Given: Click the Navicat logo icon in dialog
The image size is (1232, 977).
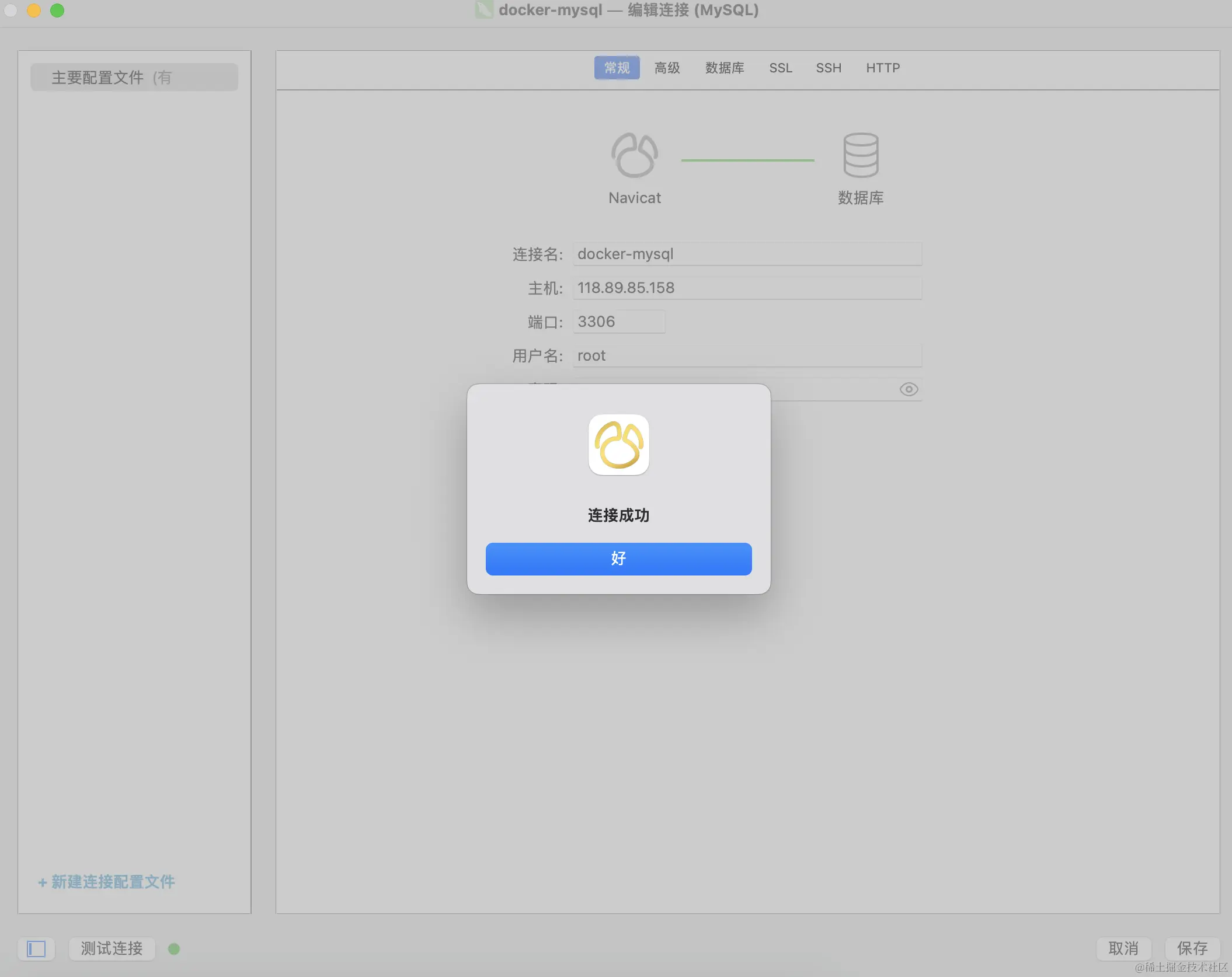Looking at the screenshot, I should tap(618, 445).
